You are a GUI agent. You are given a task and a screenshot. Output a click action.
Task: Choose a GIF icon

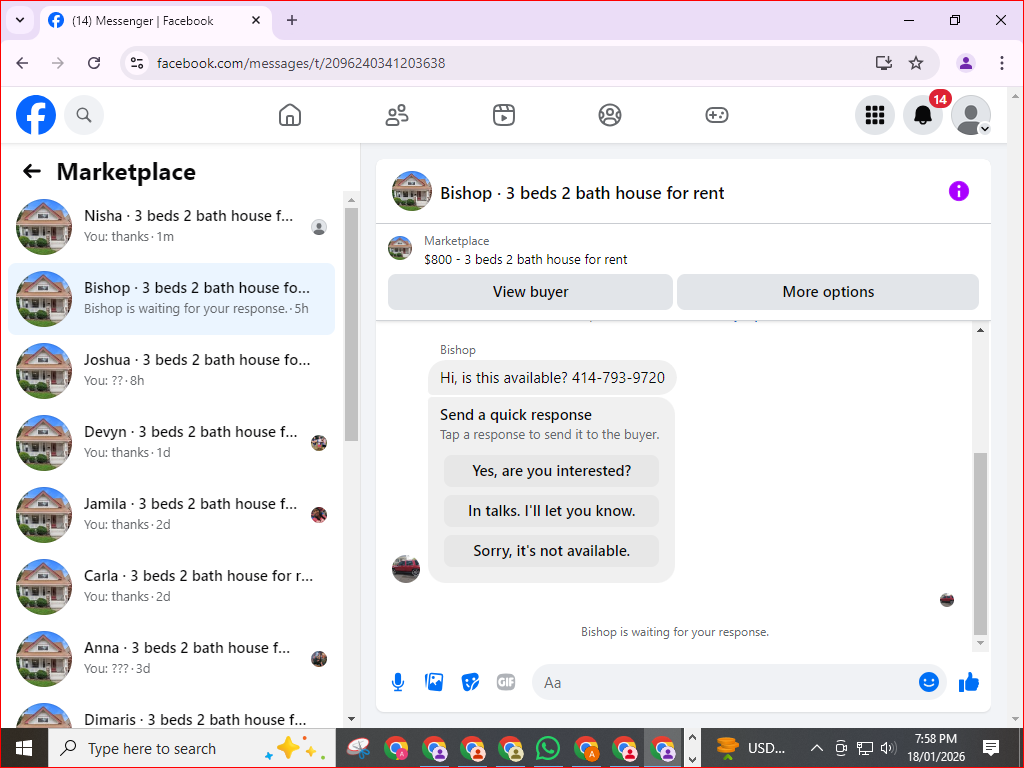[x=506, y=682]
